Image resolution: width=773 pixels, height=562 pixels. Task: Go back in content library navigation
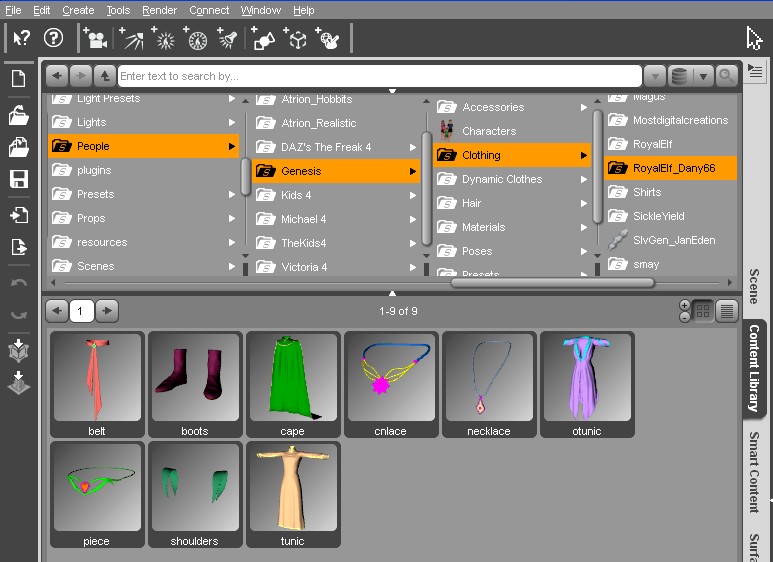[57, 76]
